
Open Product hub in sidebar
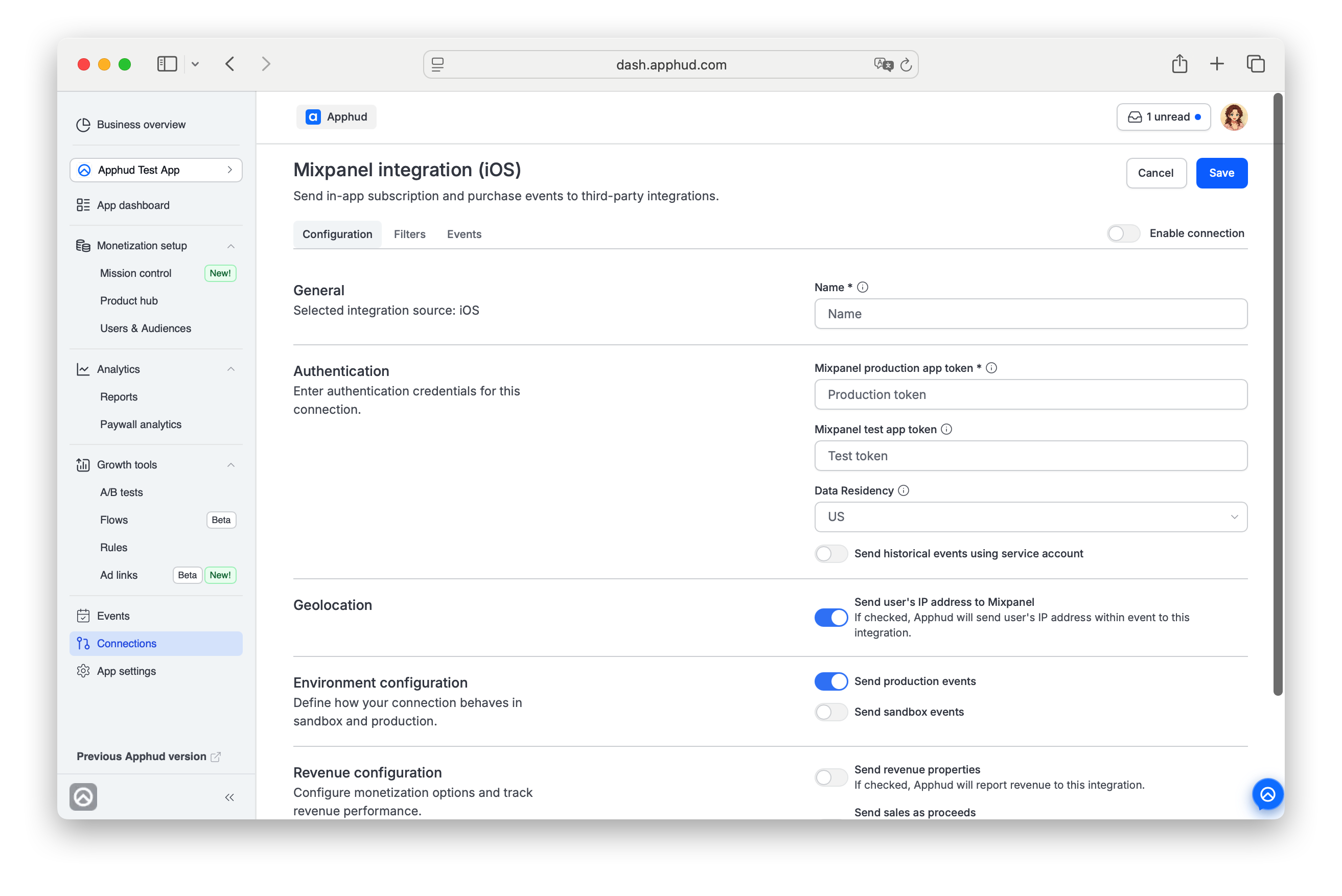point(129,300)
